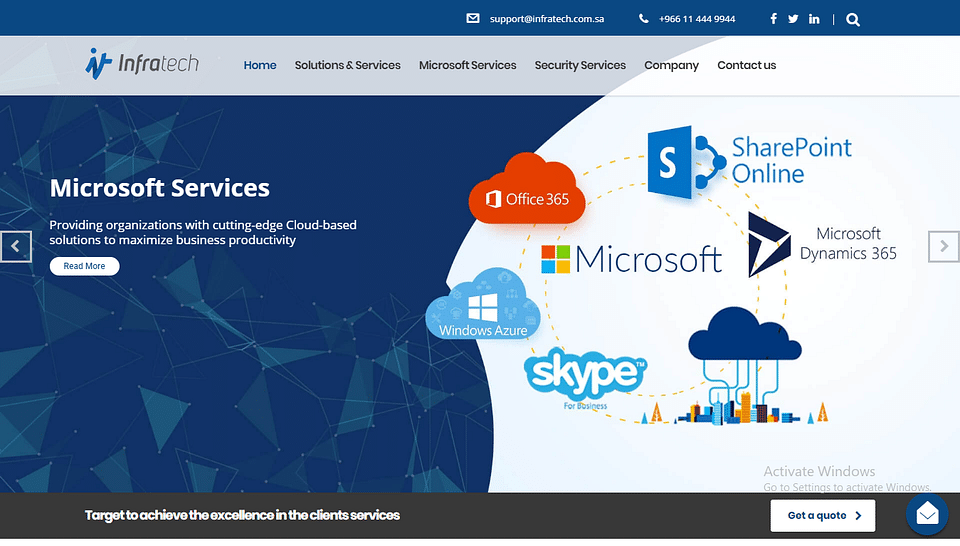960x546 pixels.
Task: Open the Facebook social icon
Action: 774,18
